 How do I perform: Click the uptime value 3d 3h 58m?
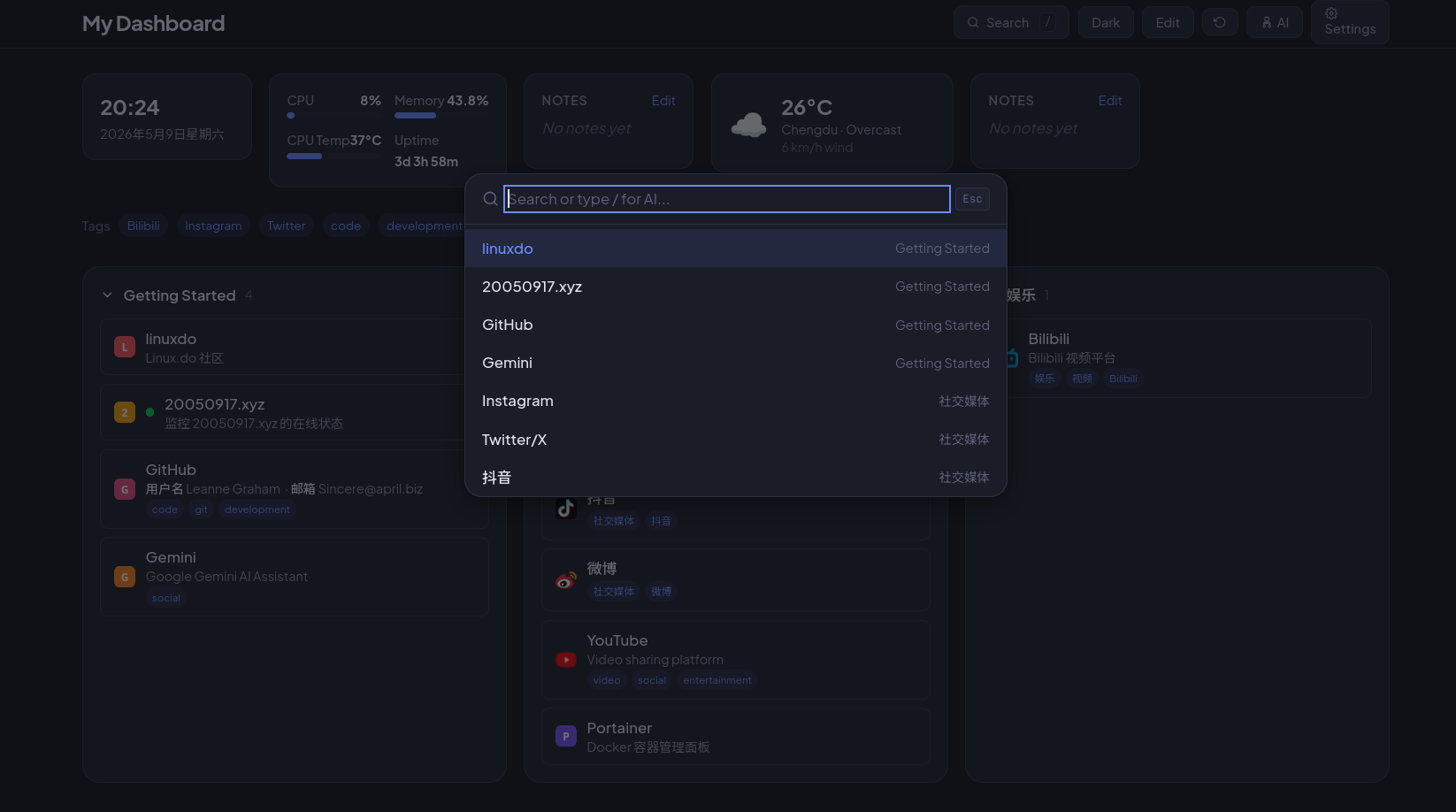[426, 162]
